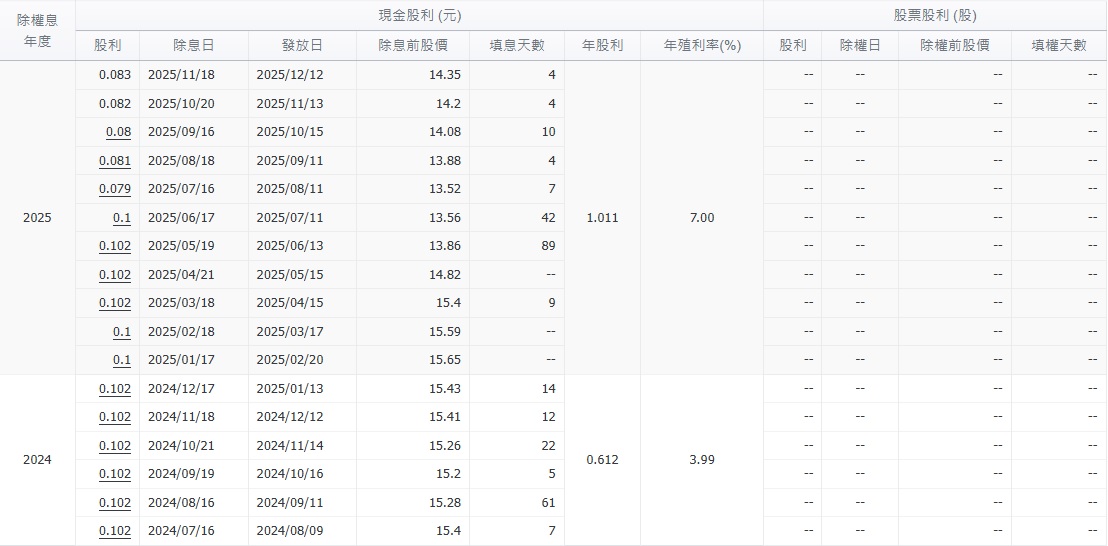Image resolution: width=1108 pixels, height=546 pixels.
Task: Click the 除息日 column header
Action: click(x=193, y=46)
